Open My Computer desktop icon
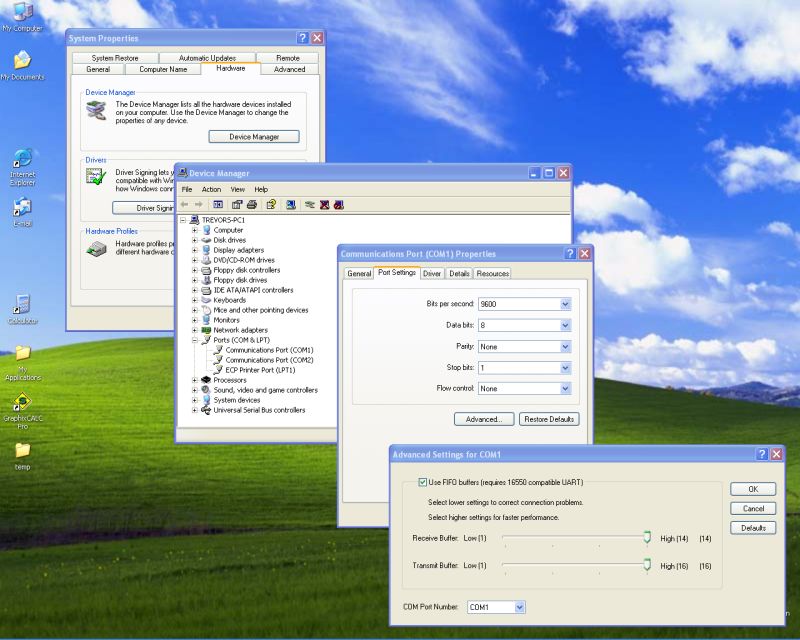 pos(22,17)
